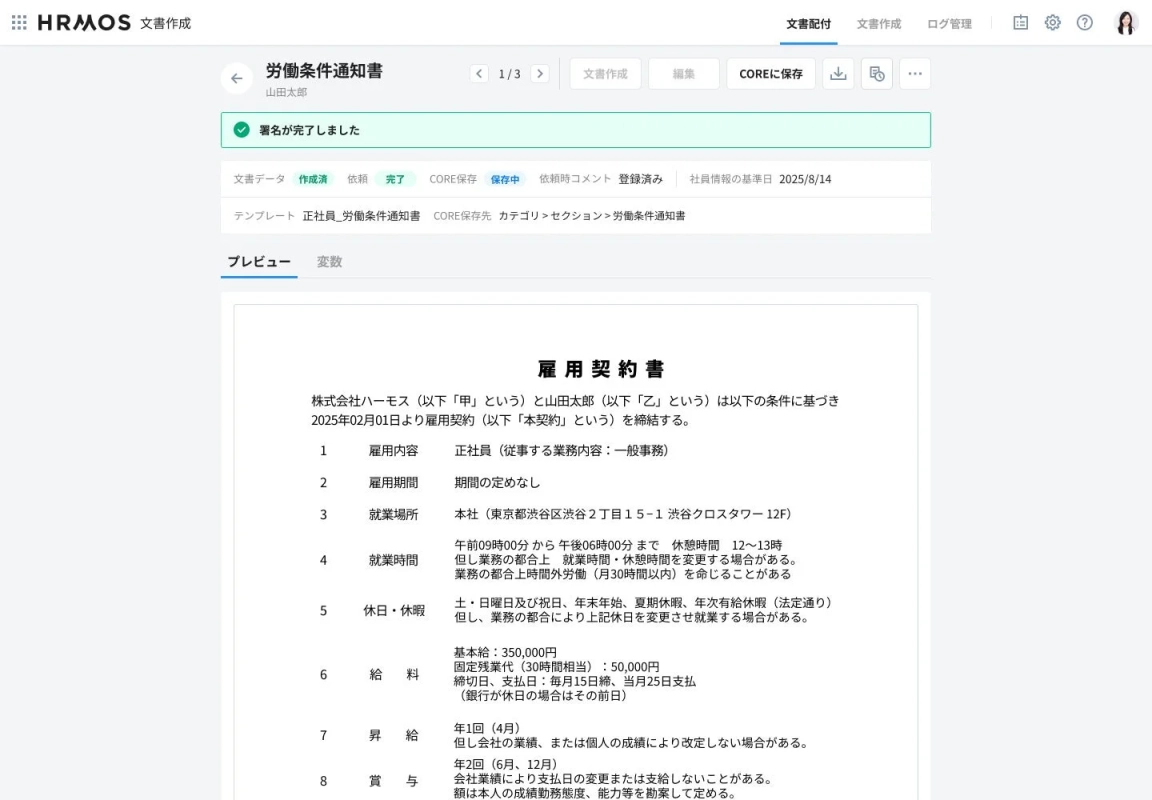This screenshot has height=800, width=1152.
Task: Go back with the left pagination chevron
Action: tap(478, 73)
